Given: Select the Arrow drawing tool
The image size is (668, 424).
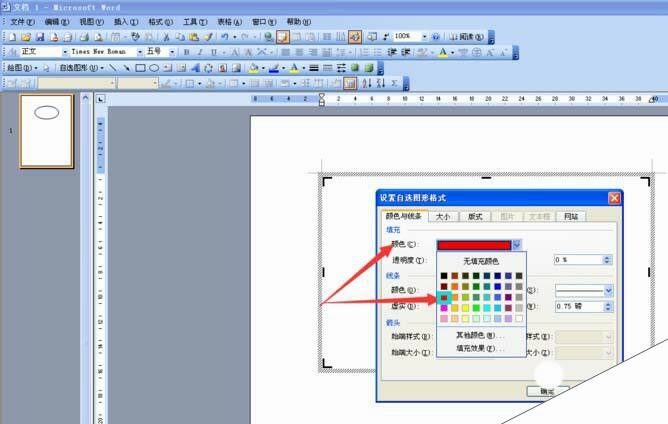Looking at the screenshot, I should (127, 68).
